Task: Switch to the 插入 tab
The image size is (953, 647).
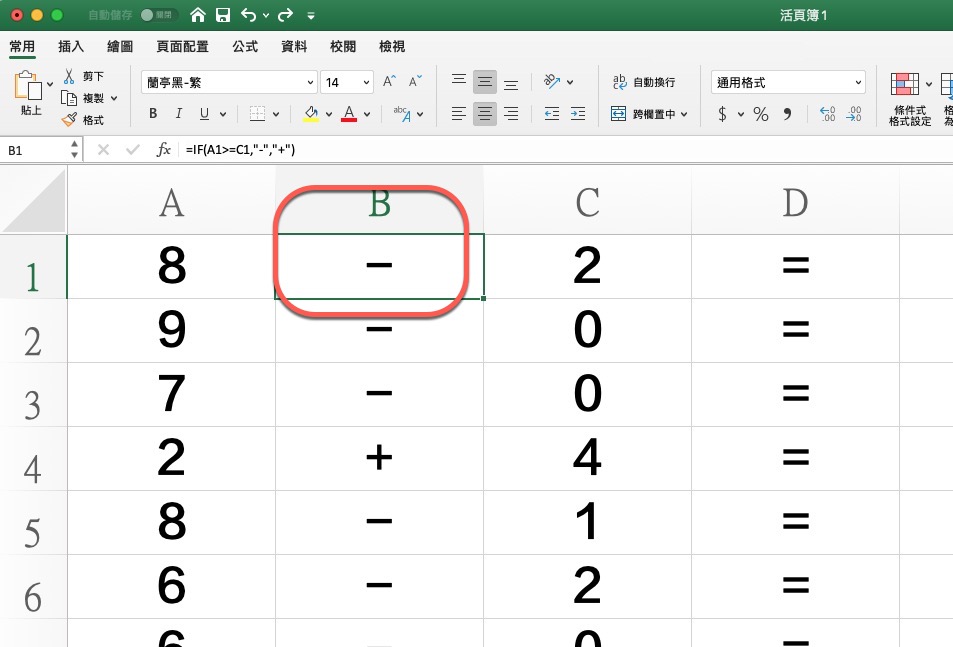Action: pyautogui.click(x=71, y=47)
